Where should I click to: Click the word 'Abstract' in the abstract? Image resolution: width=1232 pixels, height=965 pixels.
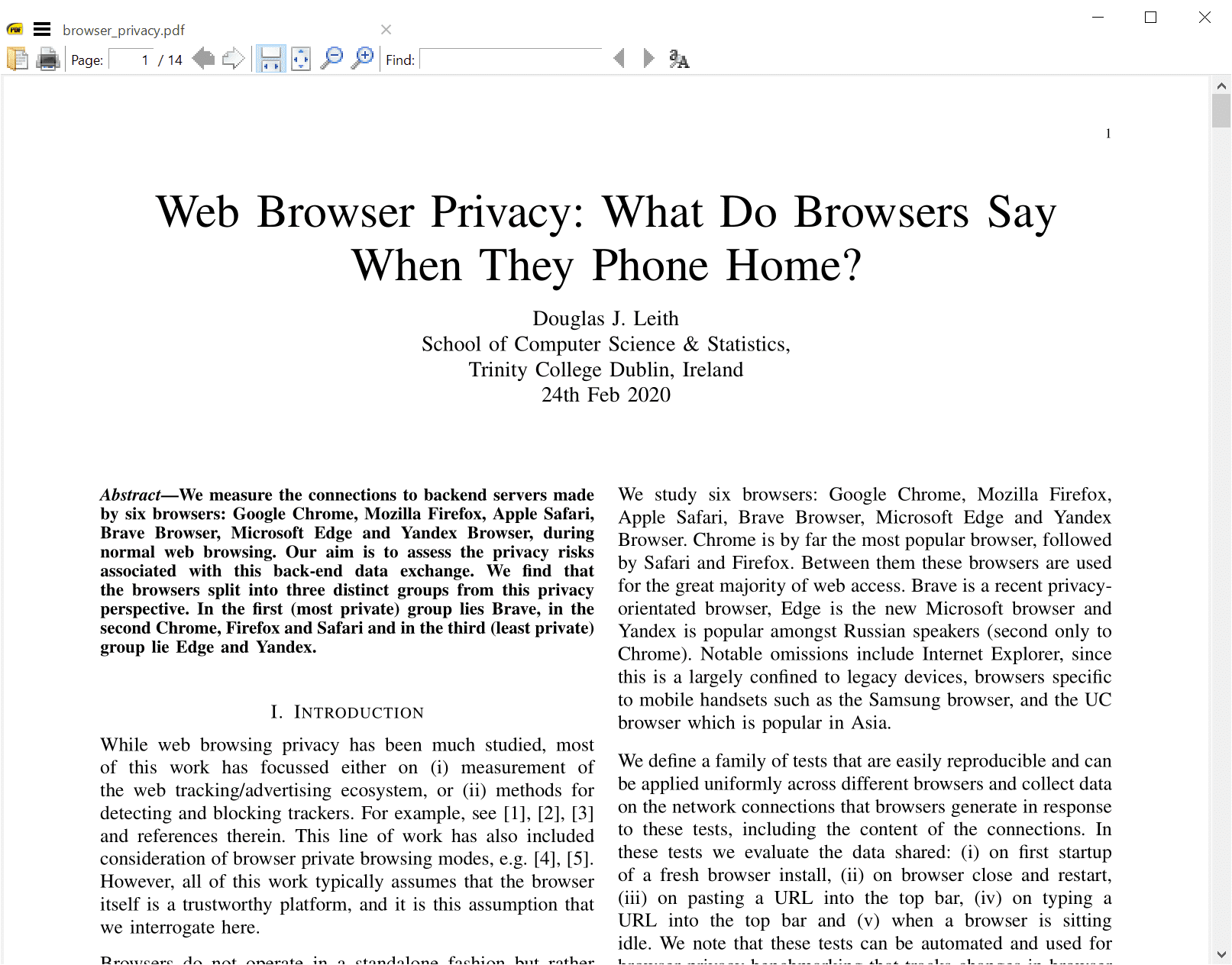tap(131, 495)
